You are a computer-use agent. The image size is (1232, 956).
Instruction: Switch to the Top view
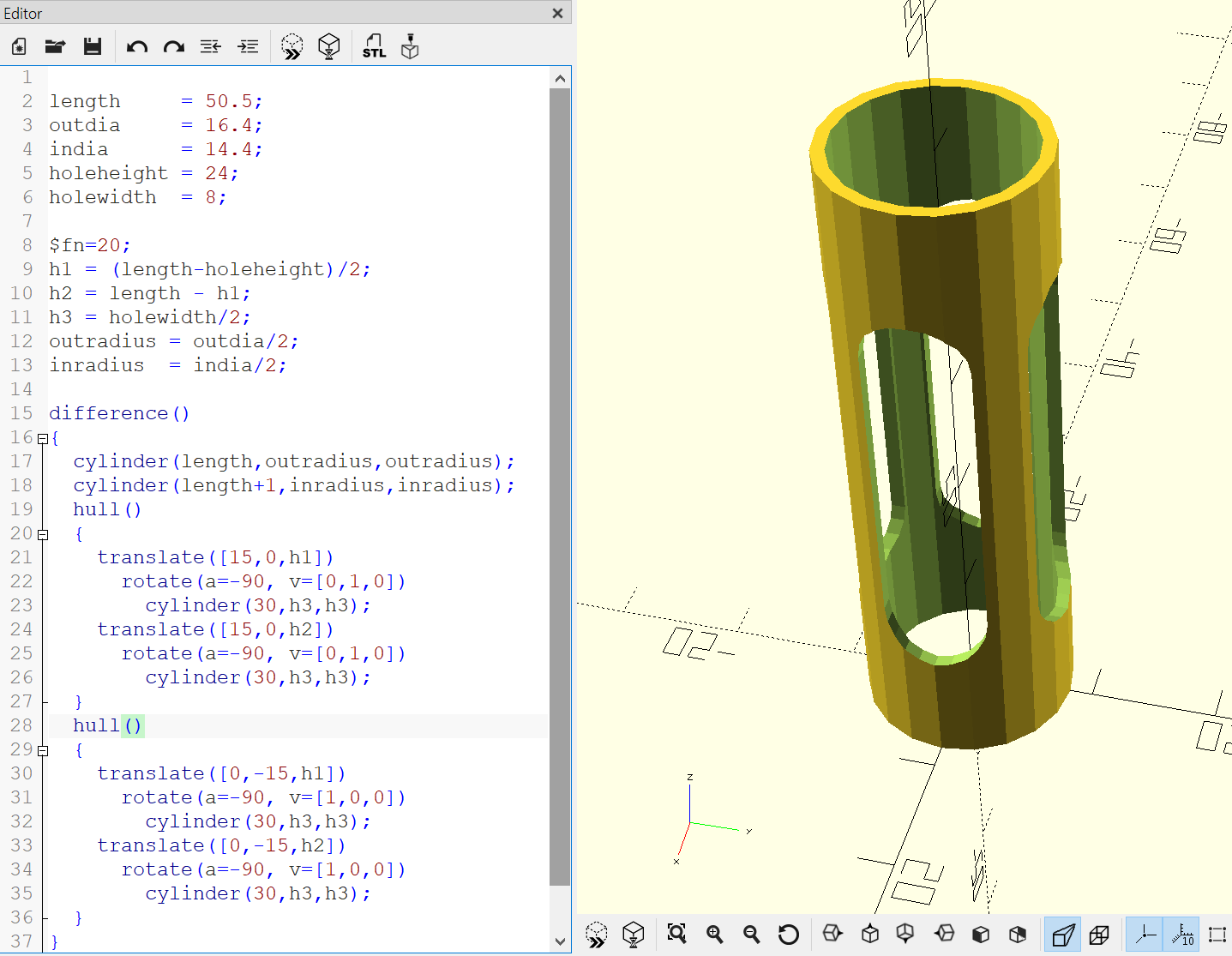point(870,934)
